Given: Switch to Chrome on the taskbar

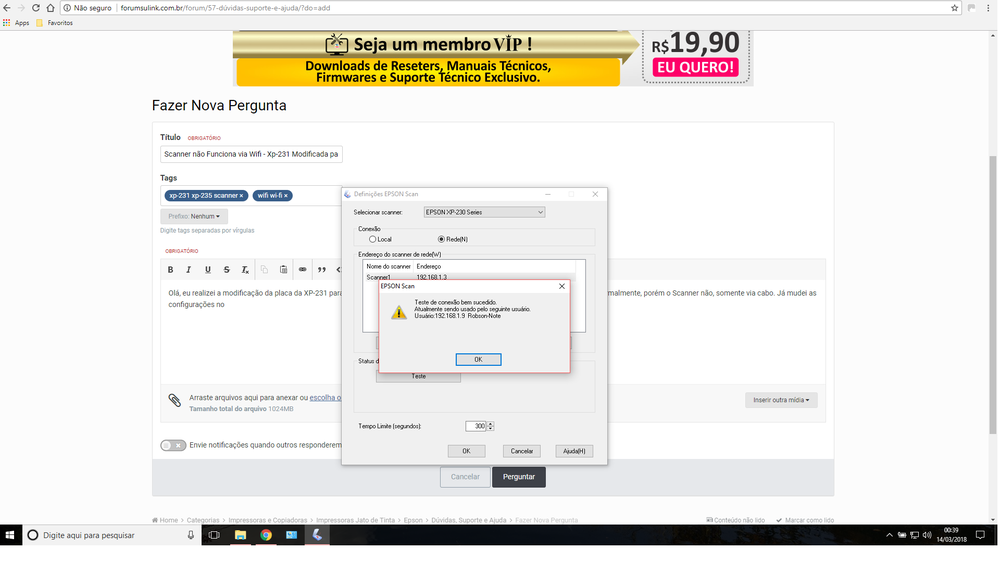Looking at the screenshot, I should point(266,535).
